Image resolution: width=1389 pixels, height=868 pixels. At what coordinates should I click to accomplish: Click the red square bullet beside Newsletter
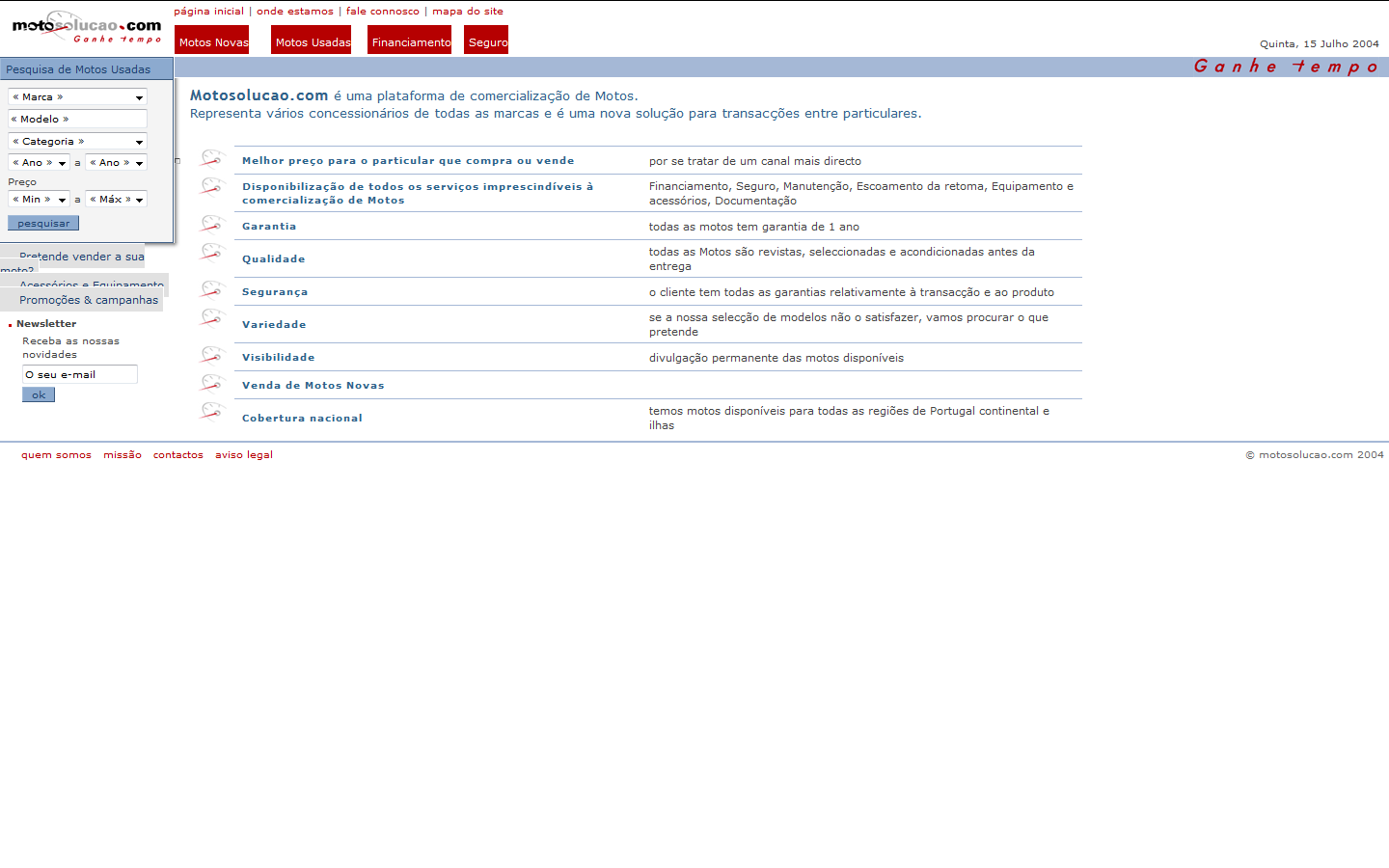pyautogui.click(x=11, y=324)
